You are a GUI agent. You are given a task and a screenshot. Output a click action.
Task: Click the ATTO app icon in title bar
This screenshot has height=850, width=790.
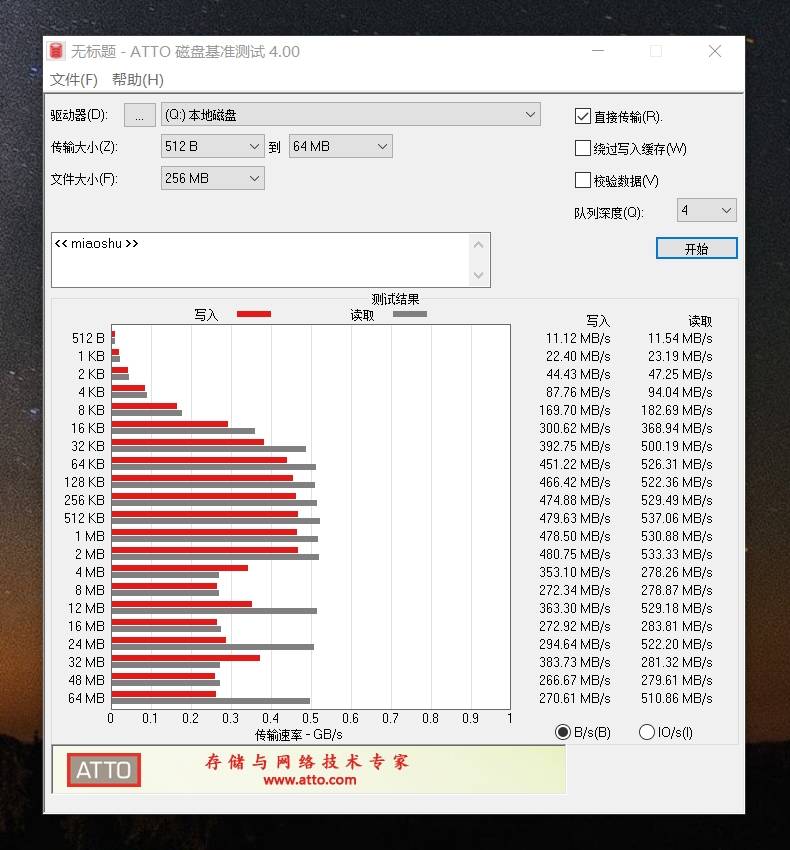point(56,51)
